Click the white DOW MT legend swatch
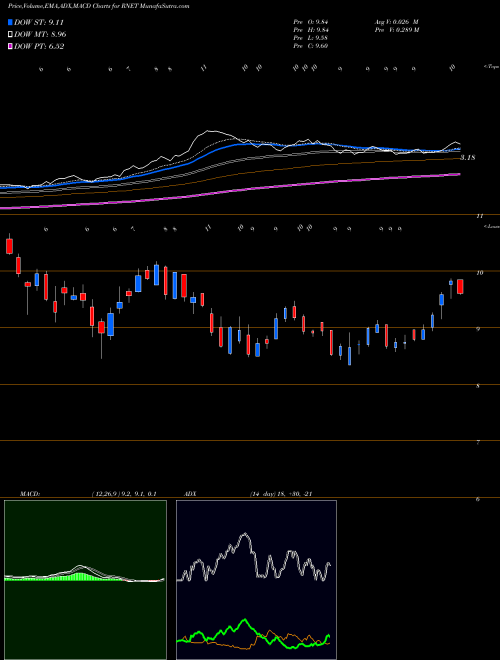 coord(10,34)
